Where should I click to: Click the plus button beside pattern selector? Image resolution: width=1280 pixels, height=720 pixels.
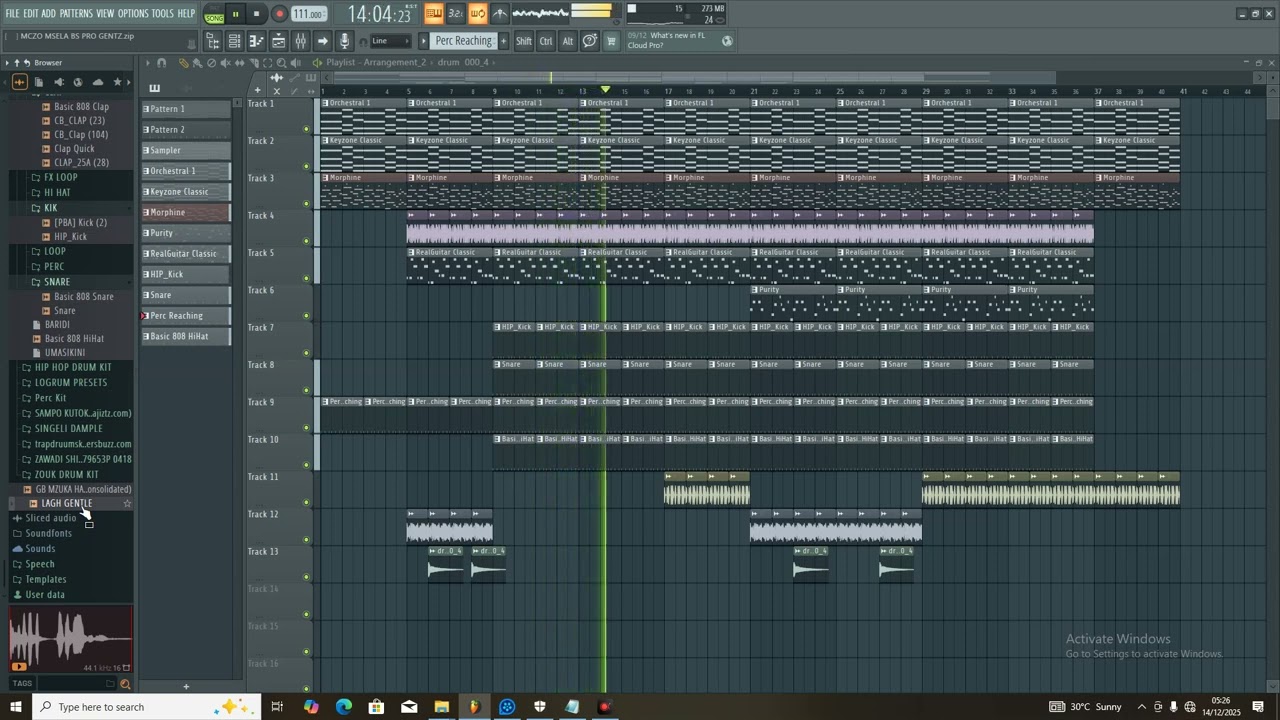504,41
